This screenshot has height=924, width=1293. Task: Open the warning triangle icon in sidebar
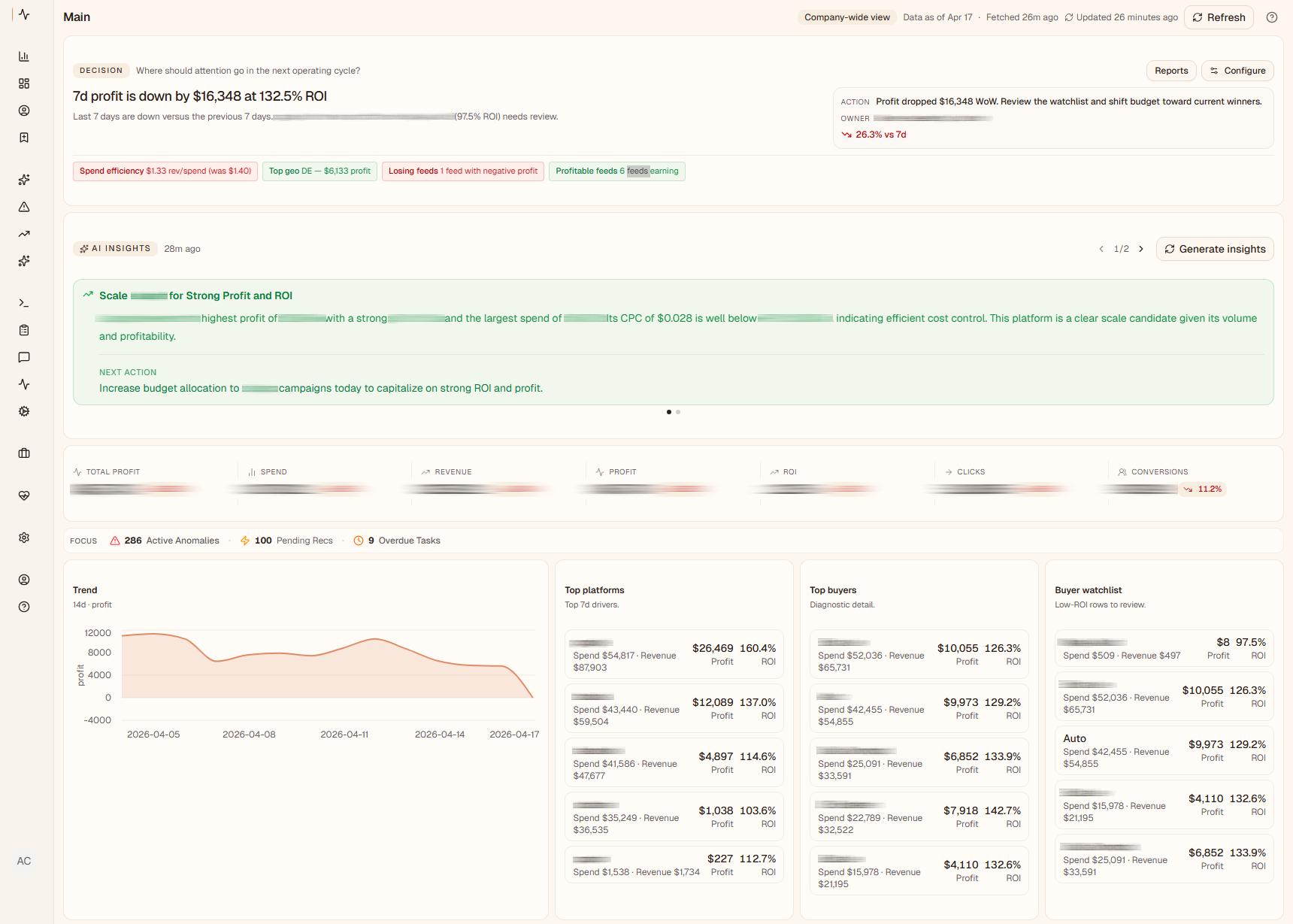[x=24, y=207]
